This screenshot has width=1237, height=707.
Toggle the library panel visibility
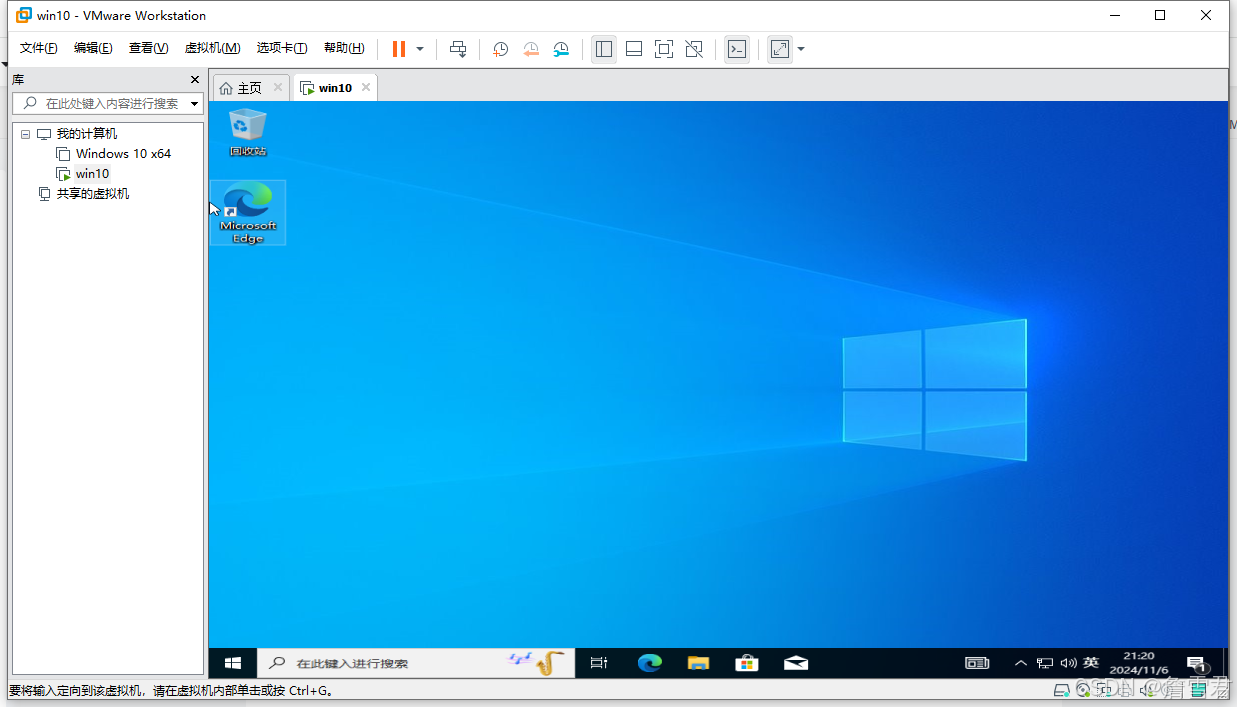click(x=604, y=48)
